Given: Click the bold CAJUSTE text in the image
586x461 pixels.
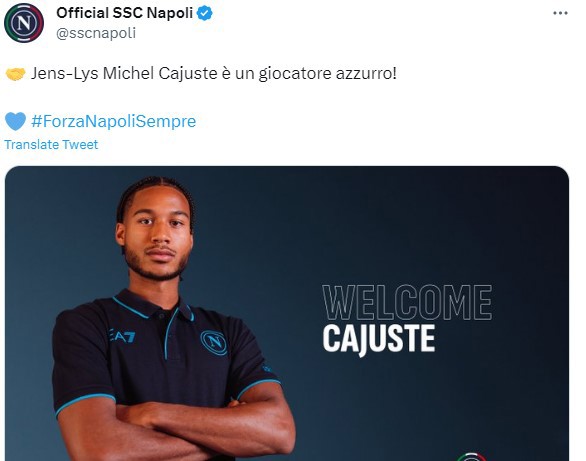Looking at the screenshot, I should (x=379, y=339).
